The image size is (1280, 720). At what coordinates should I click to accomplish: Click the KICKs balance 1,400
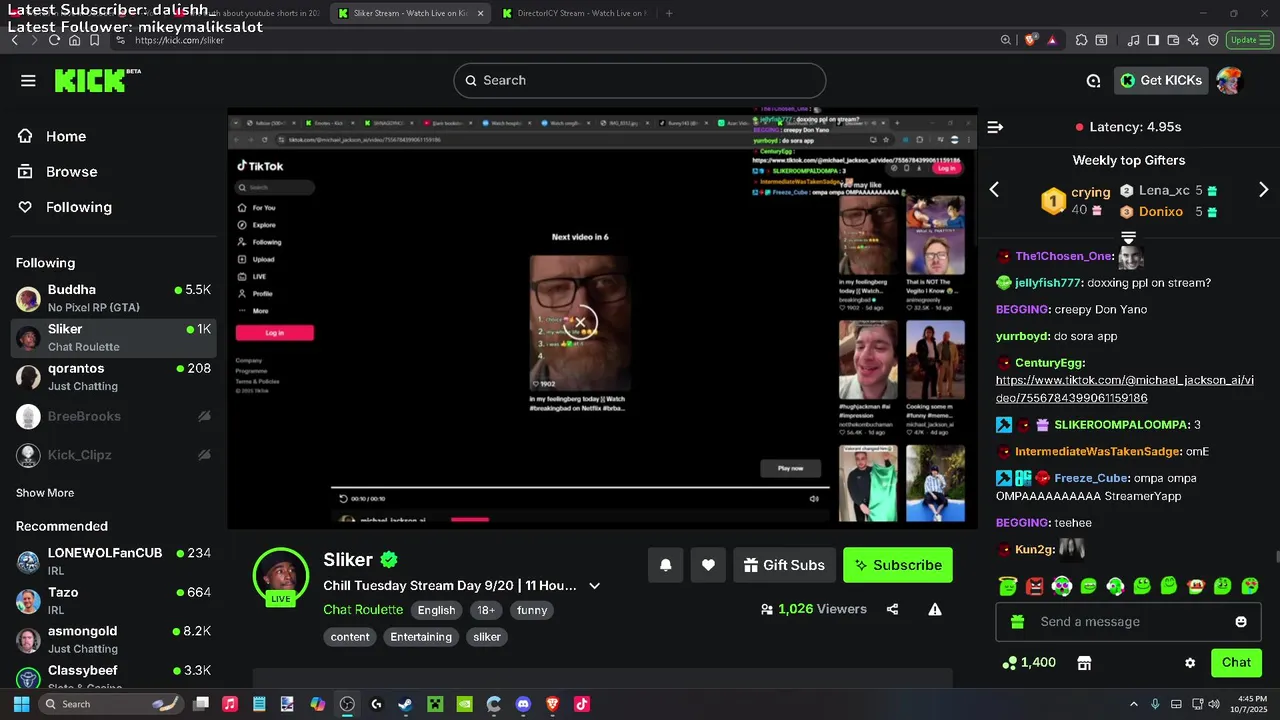click(1029, 663)
